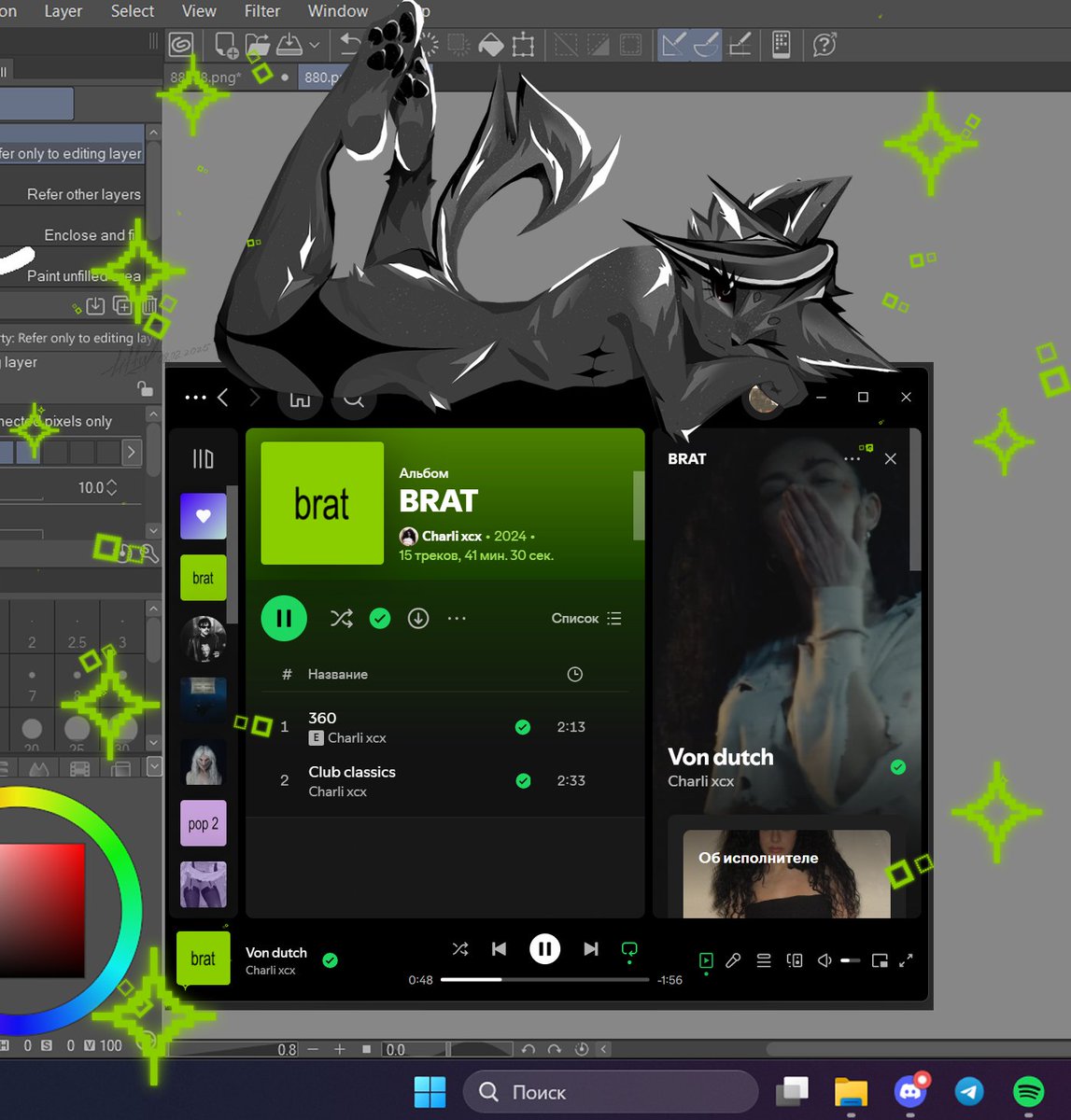Open the Layer menu
1071x1120 pixels.
tap(63, 11)
